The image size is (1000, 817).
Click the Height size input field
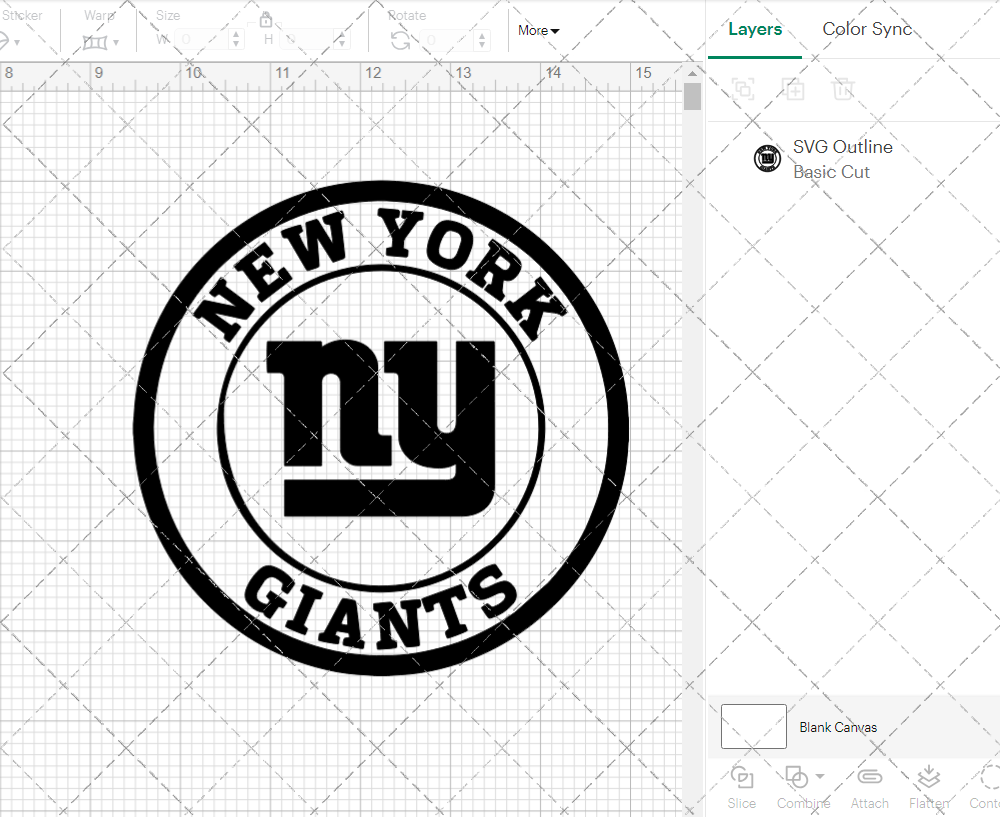tap(306, 40)
